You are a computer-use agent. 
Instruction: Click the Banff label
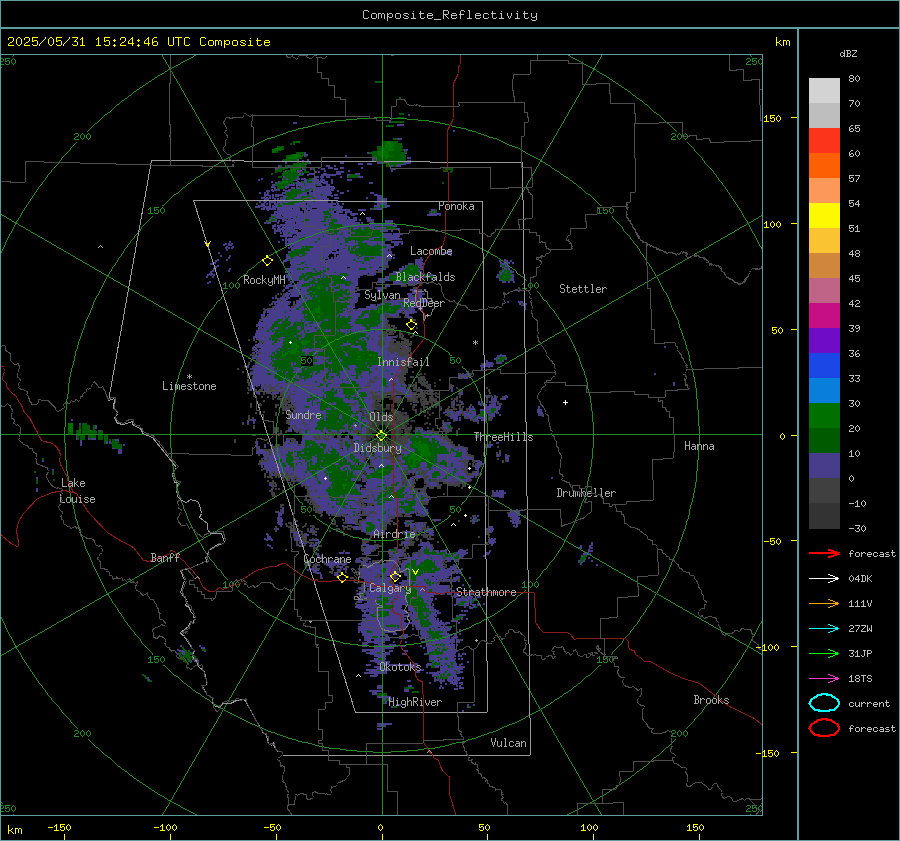(165, 557)
